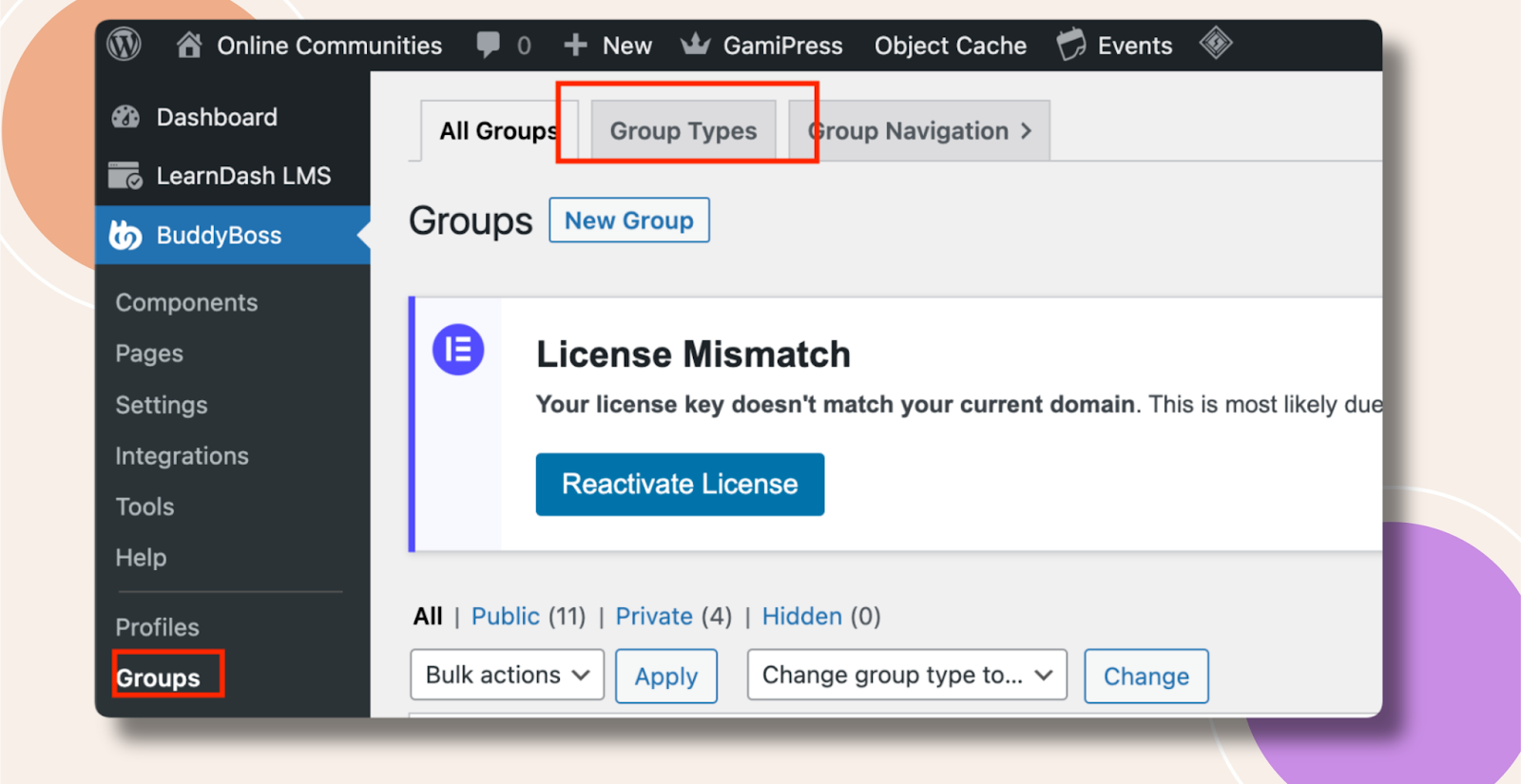Click the License Mismatch heading
1521x784 pixels.
tap(693, 354)
